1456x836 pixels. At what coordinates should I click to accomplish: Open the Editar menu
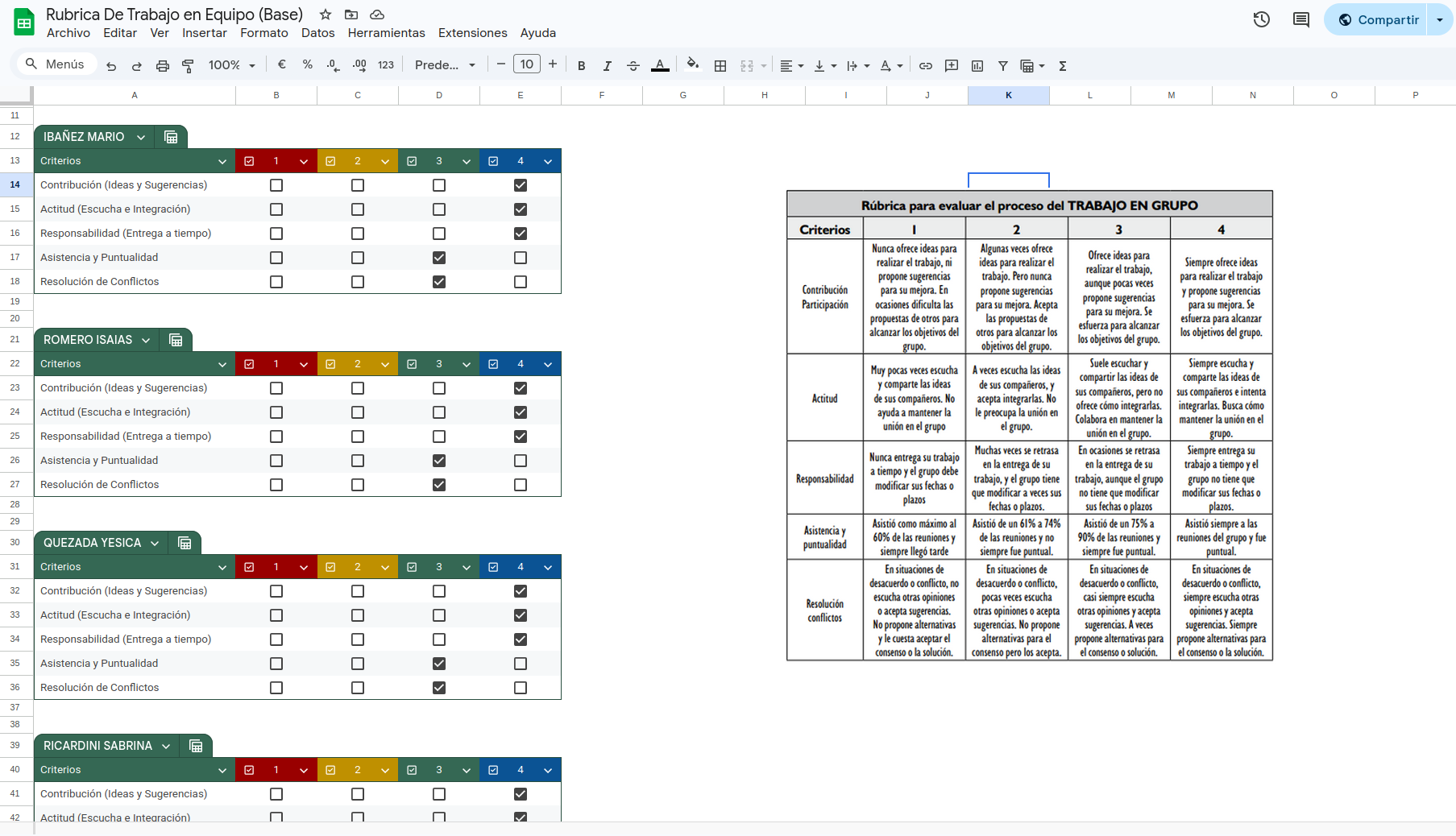point(120,33)
